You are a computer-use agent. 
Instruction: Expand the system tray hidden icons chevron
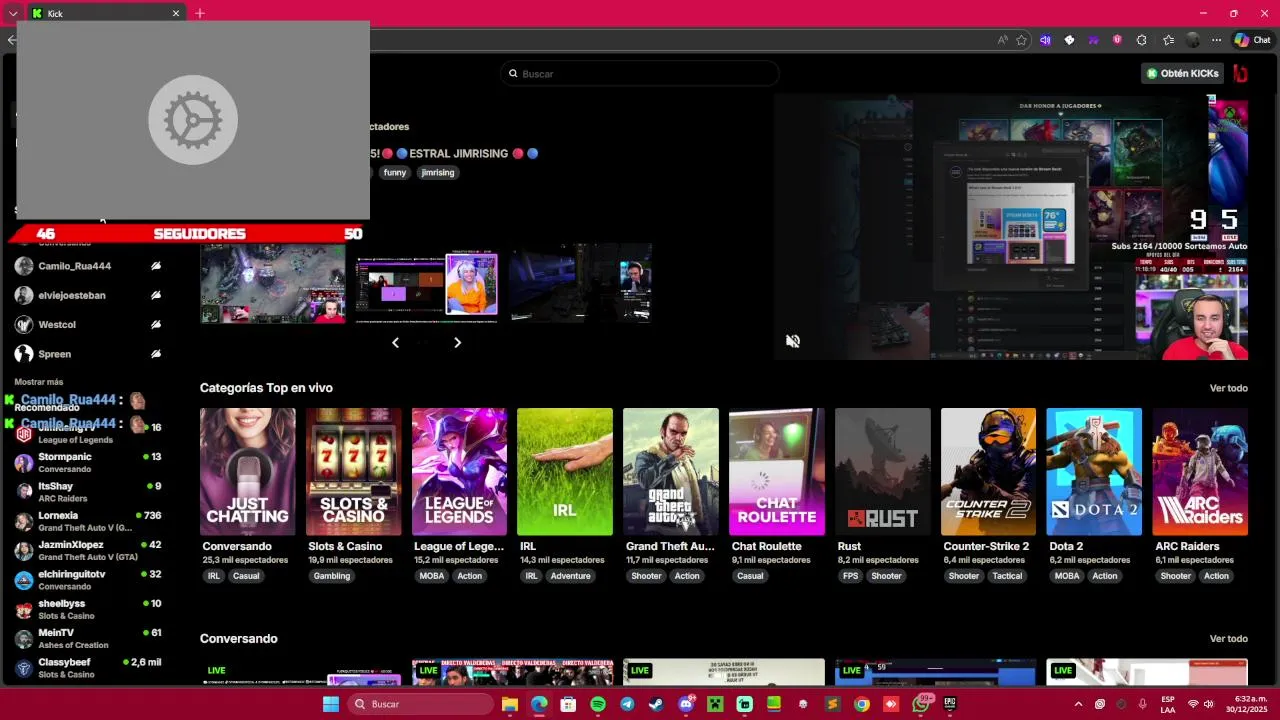coord(1078,704)
